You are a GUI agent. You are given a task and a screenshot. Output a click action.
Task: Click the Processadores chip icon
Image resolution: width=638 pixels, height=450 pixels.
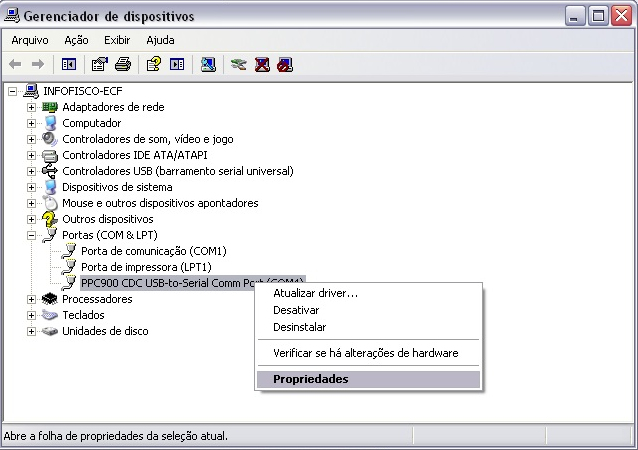tap(50, 299)
